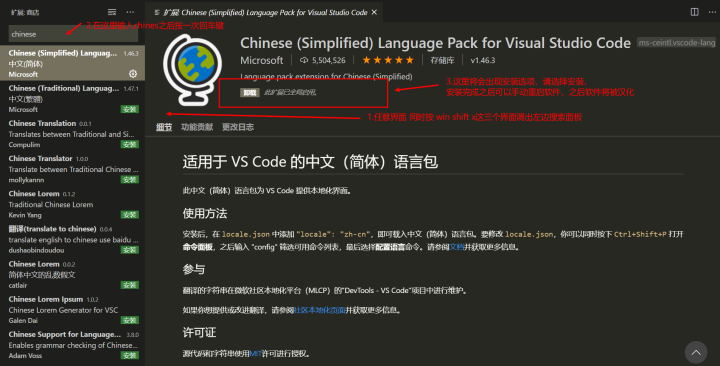Click the Microsoft publisher name
The image size is (720, 366).
click(x=262, y=60)
